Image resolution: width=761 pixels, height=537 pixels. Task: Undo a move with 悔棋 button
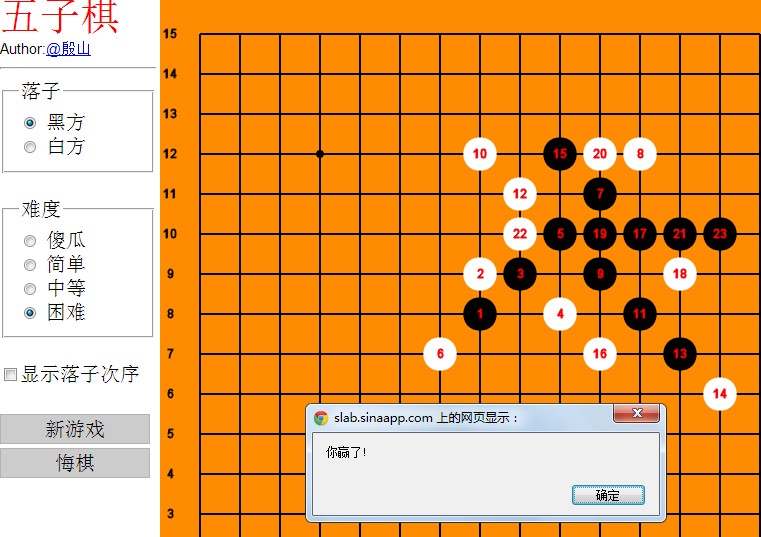75,463
